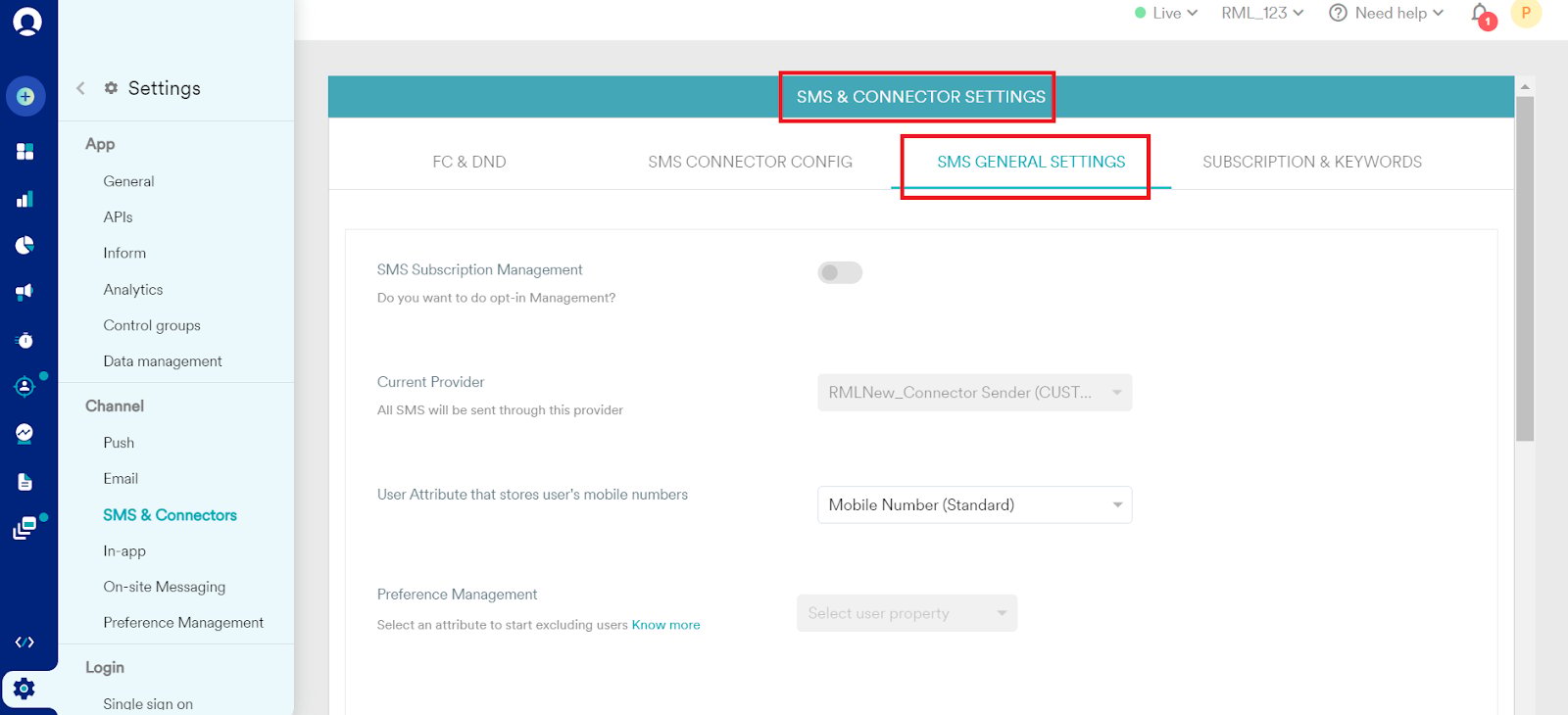Switch to SUBSCRIPTION & KEYWORDS tab

(1312, 162)
